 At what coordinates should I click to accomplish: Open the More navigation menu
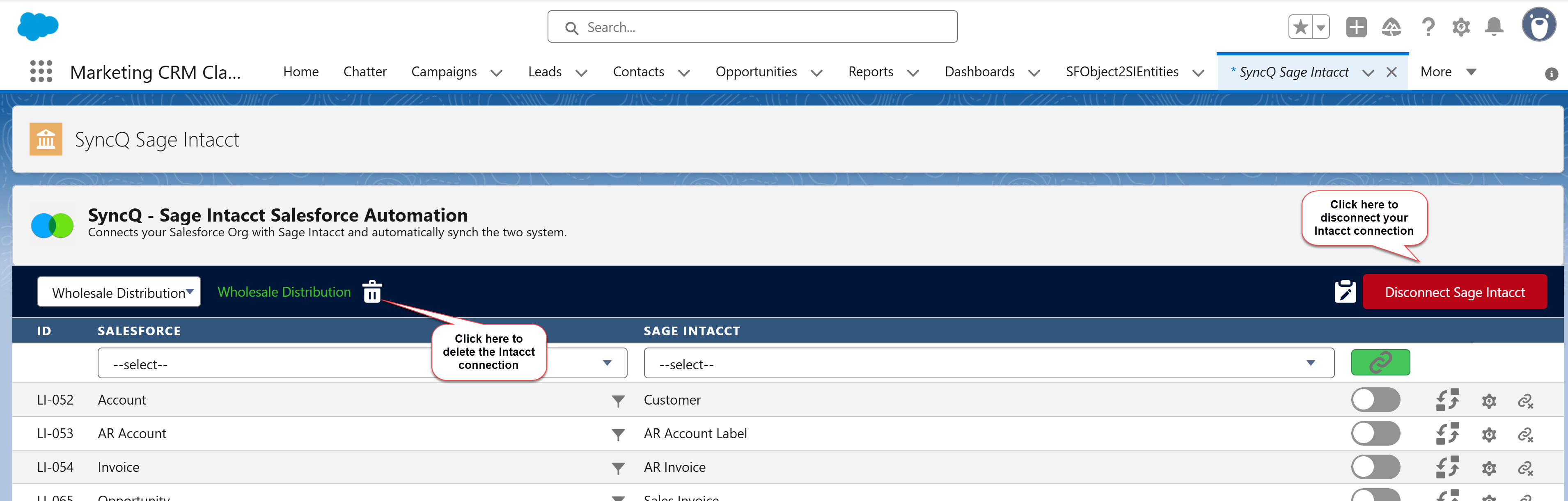tap(1448, 72)
